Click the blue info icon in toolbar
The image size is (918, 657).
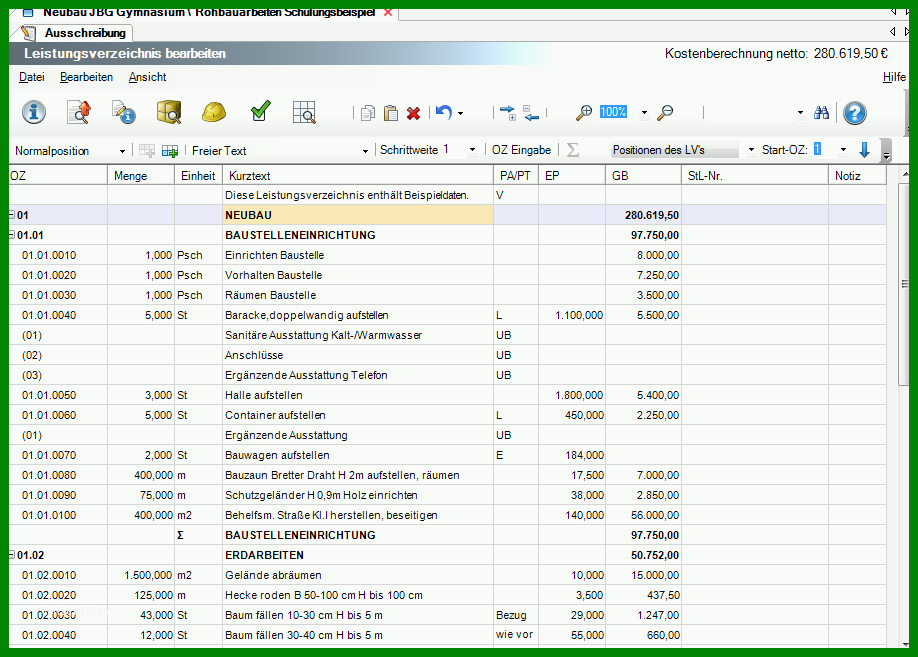[x=34, y=112]
